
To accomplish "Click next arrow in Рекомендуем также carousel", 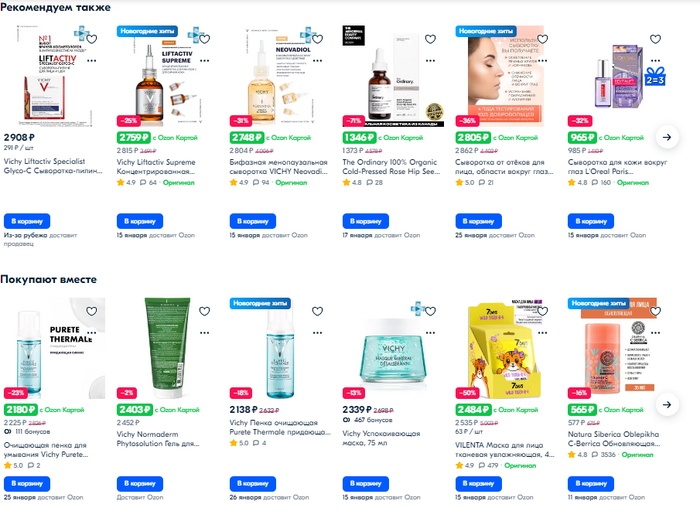I will coord(667,137).
